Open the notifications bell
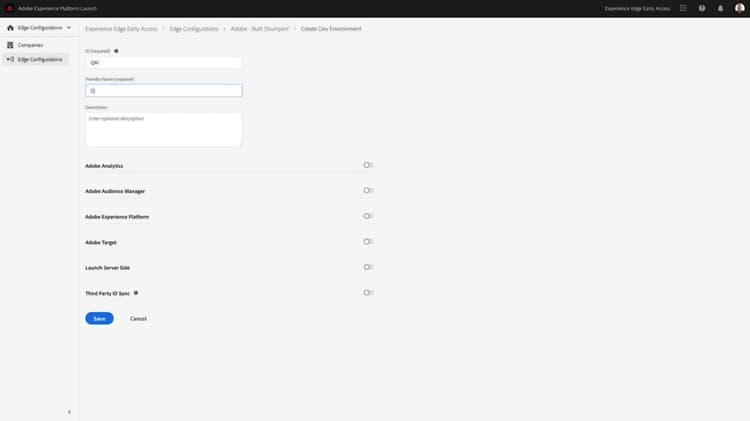 [720, 8]
